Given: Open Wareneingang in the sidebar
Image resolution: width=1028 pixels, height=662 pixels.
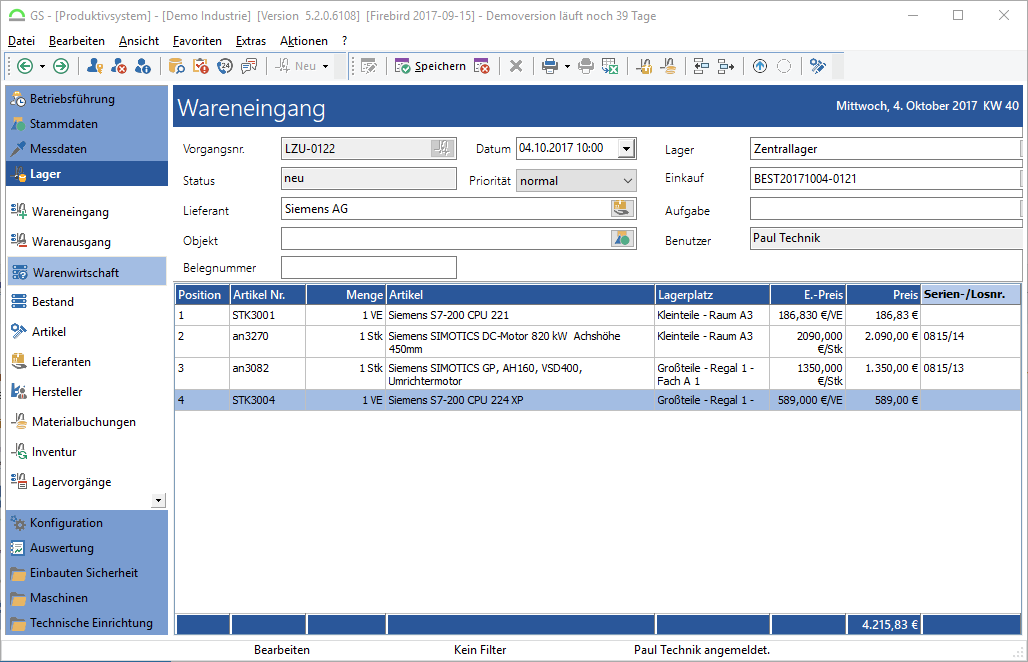Looking at the screenshot, I should (x=87, y=212).
